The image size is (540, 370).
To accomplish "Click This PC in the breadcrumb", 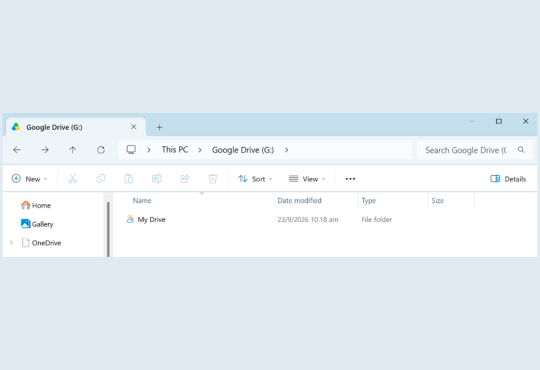I will 175,150.
